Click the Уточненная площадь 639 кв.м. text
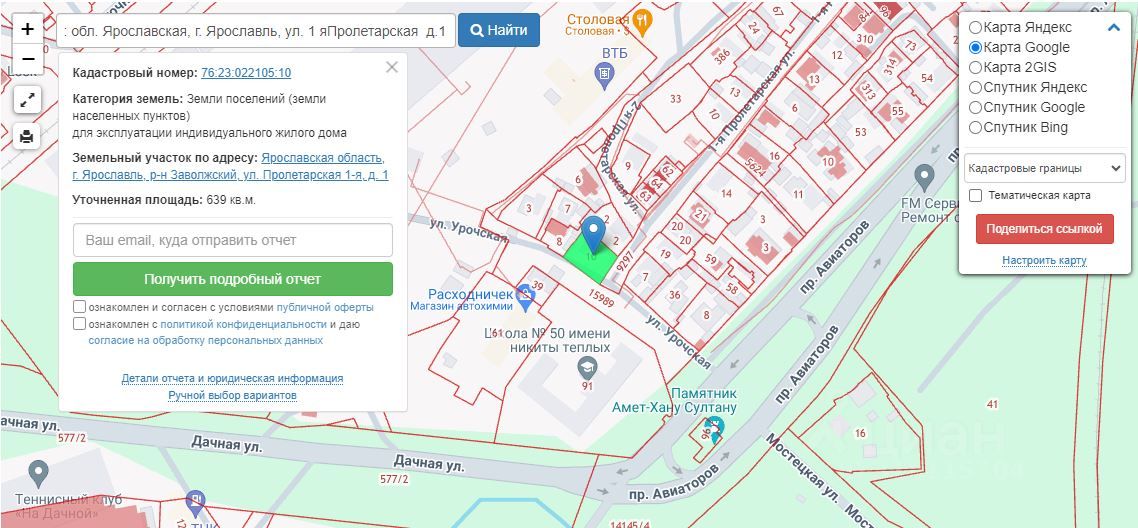 tap(164, 199)
